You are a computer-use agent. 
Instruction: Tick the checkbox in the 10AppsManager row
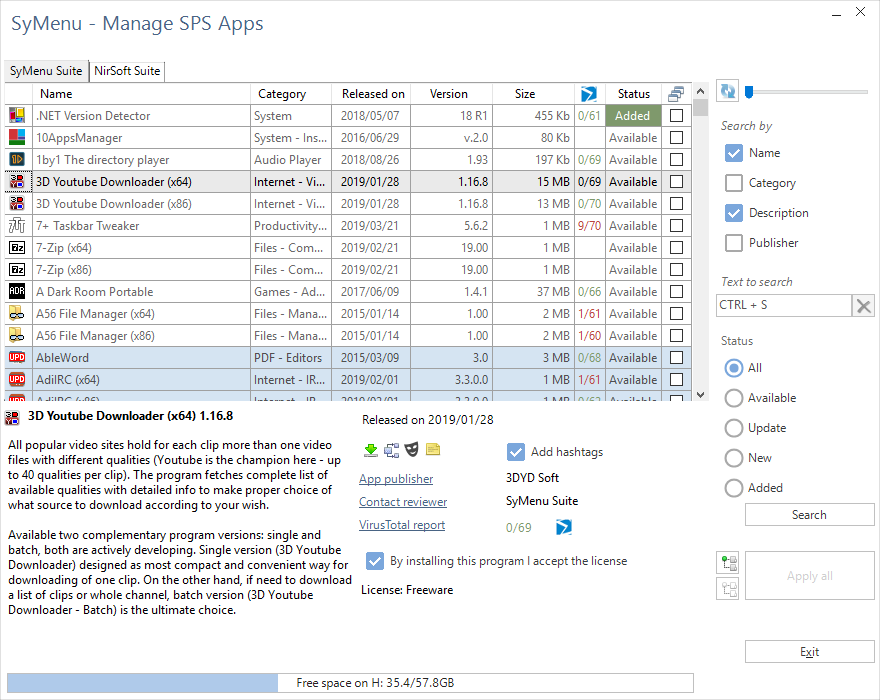pos(677,138)
